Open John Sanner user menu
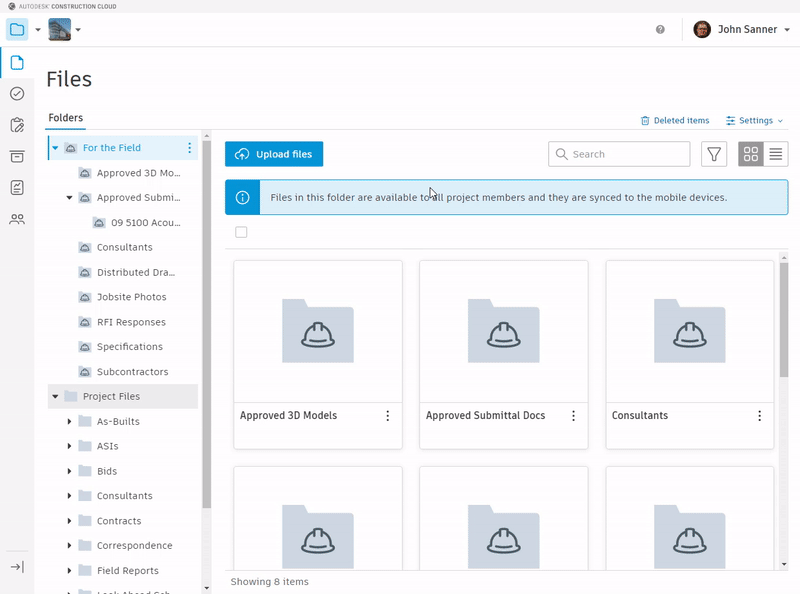 coord(741,30)
